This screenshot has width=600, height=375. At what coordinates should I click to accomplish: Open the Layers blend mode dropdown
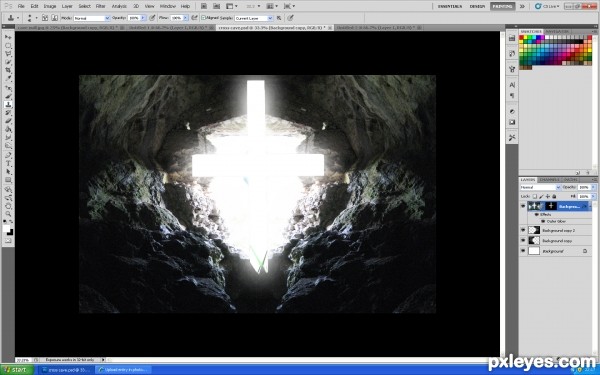[x=540, y=187]
